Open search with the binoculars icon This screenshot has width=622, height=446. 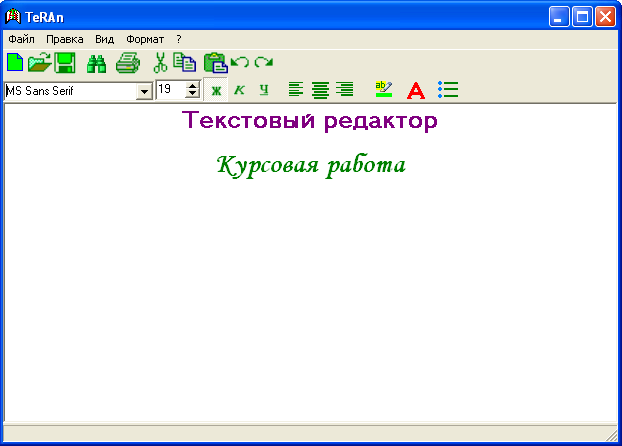(96, 63)
